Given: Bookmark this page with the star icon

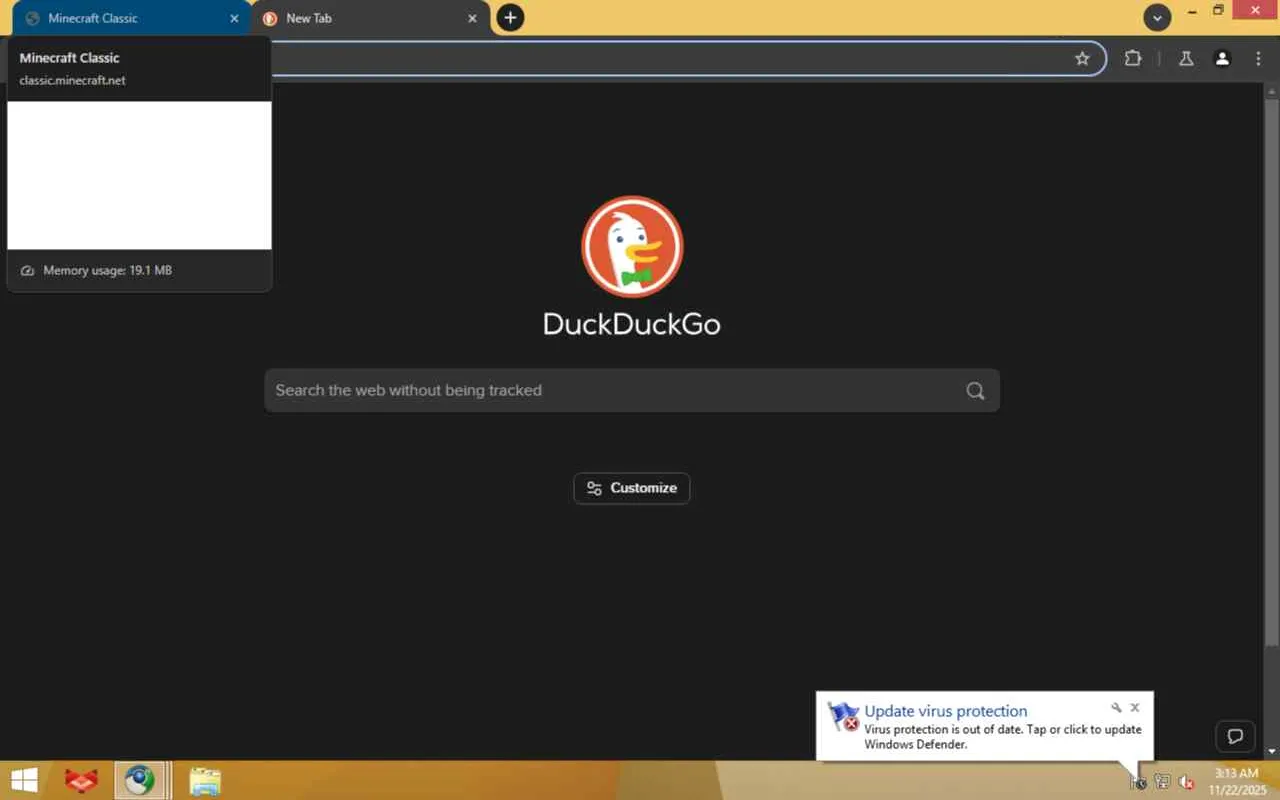Looking at the screenshot, I should coord(1082,59).
